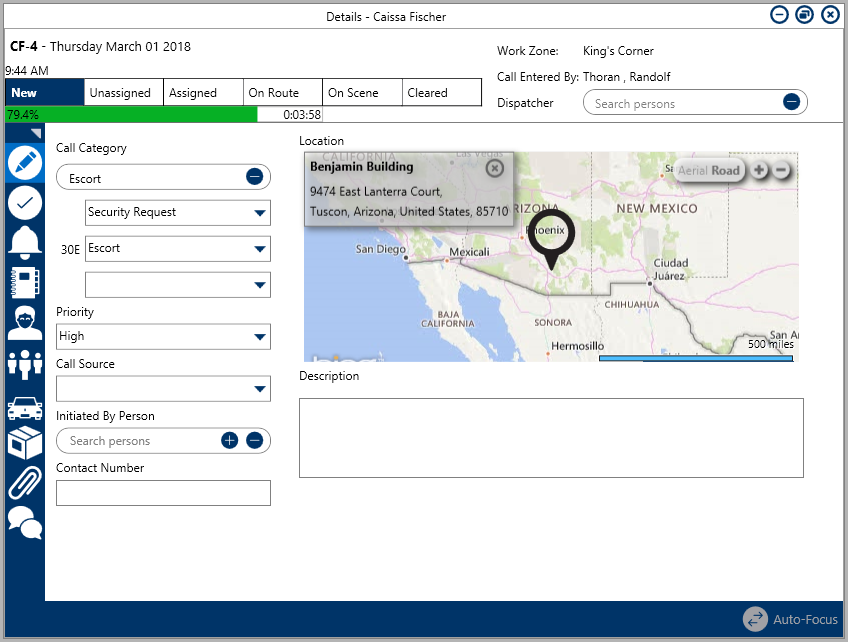848x642 pixels.
Task: Select the Assigned status tab
Action: [203, 93]
